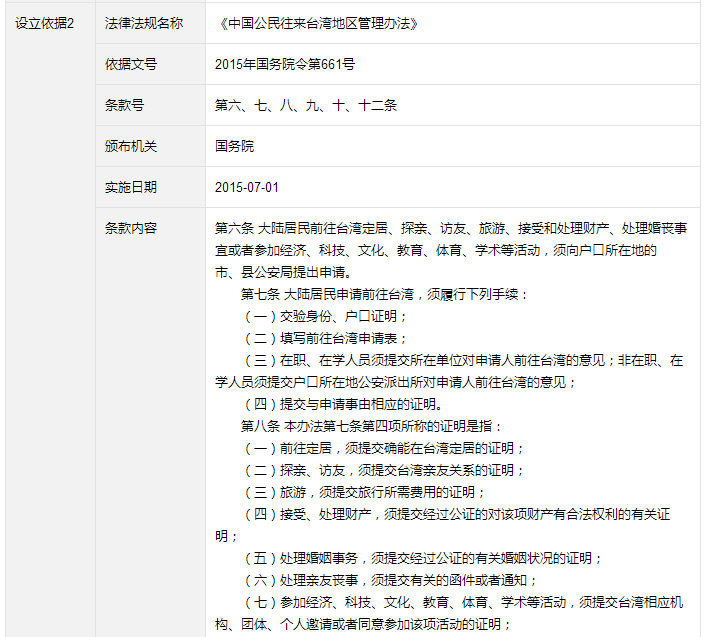
Task: Click the 颁布机关 label
Action: click(x=131, y=146)
